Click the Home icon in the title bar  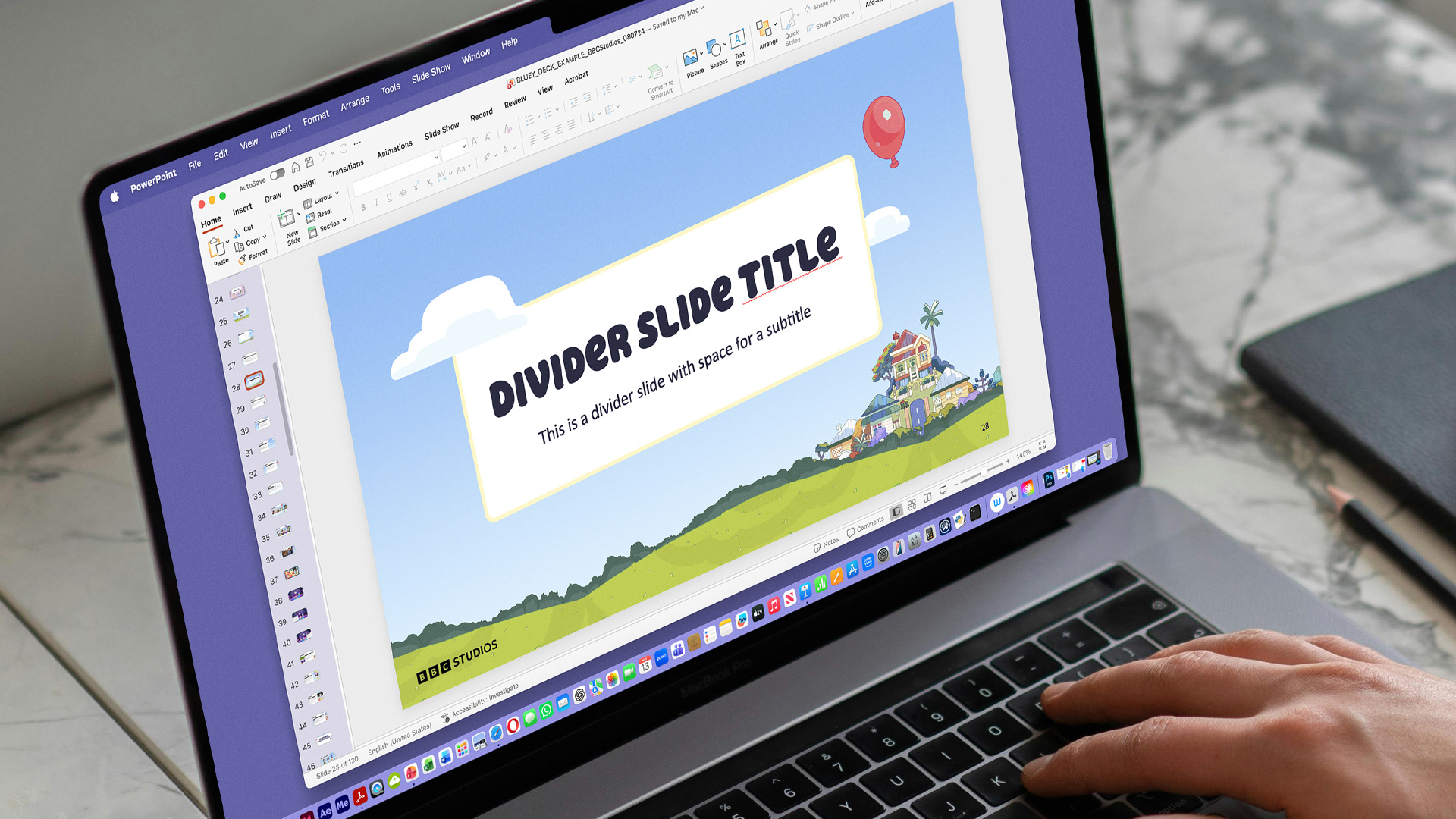[x=295, y=167]
